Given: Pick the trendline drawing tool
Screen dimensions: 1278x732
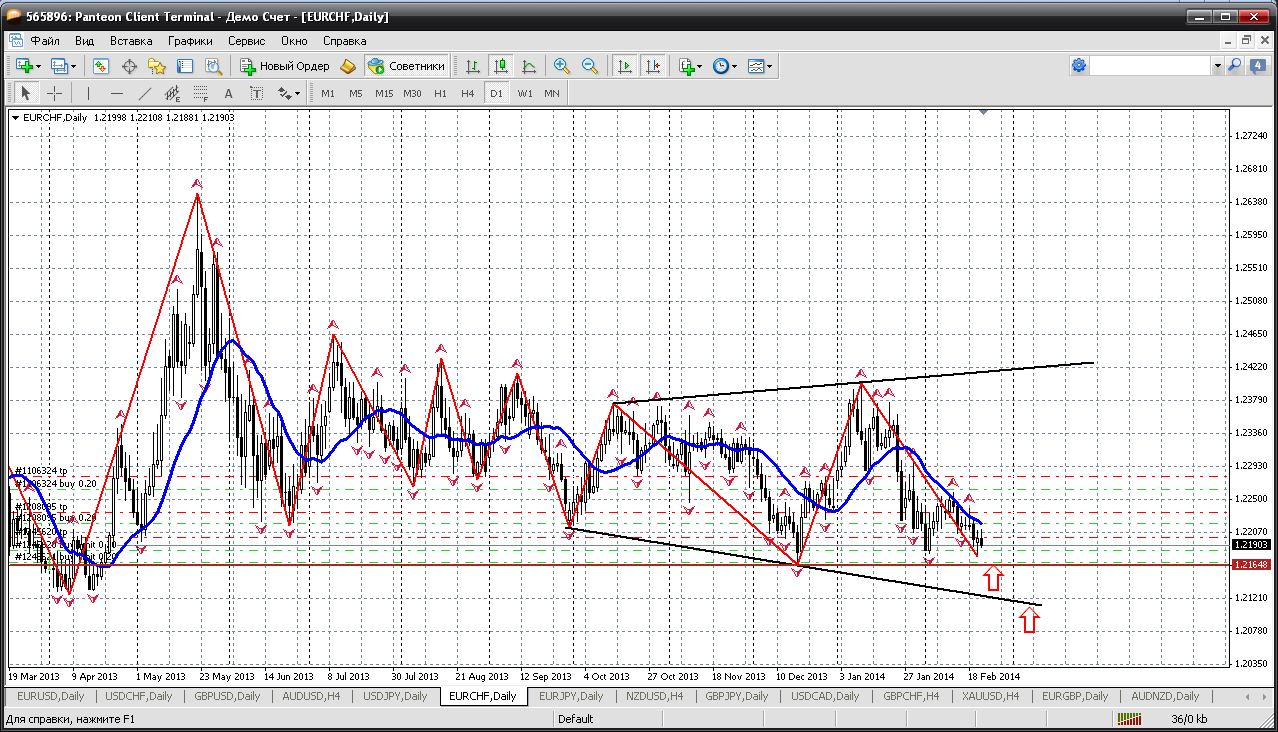Looking at the screenshot, I should tap(144, 93).
